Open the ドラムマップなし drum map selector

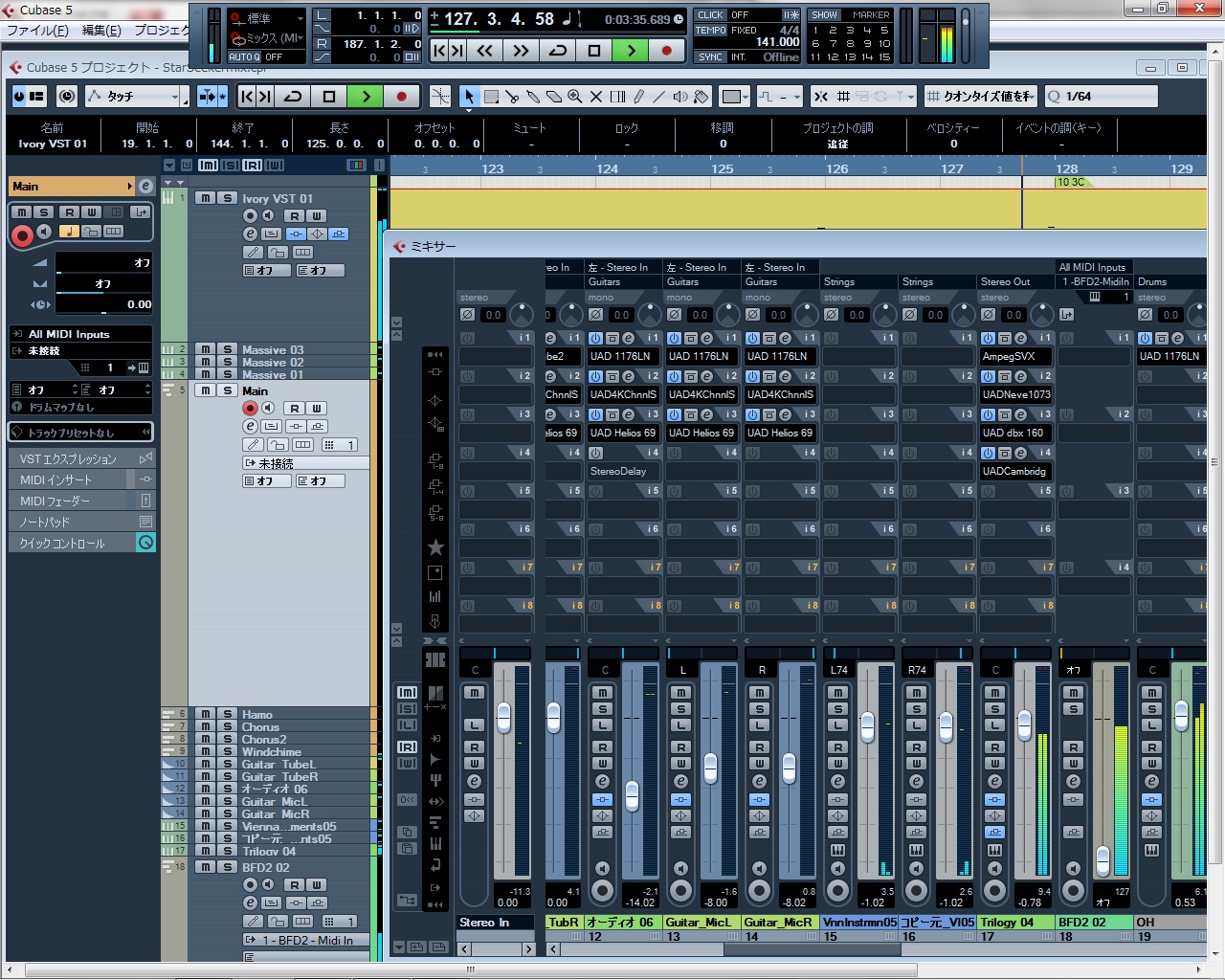tap(80, 408)
